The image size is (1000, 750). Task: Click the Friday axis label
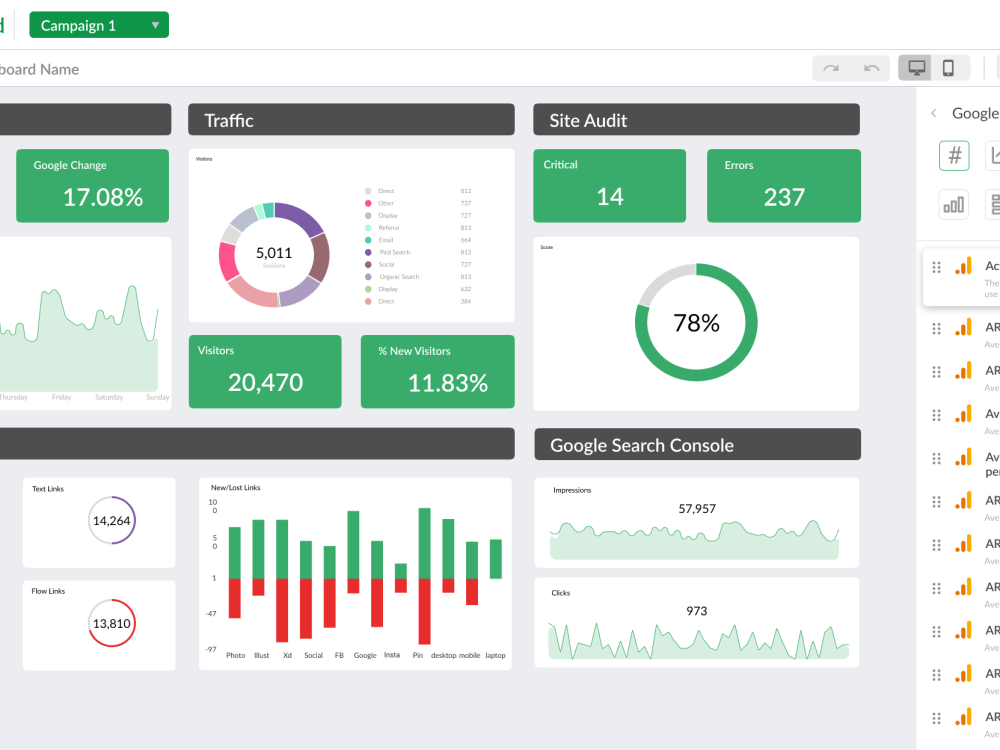(x=61, y=397)
